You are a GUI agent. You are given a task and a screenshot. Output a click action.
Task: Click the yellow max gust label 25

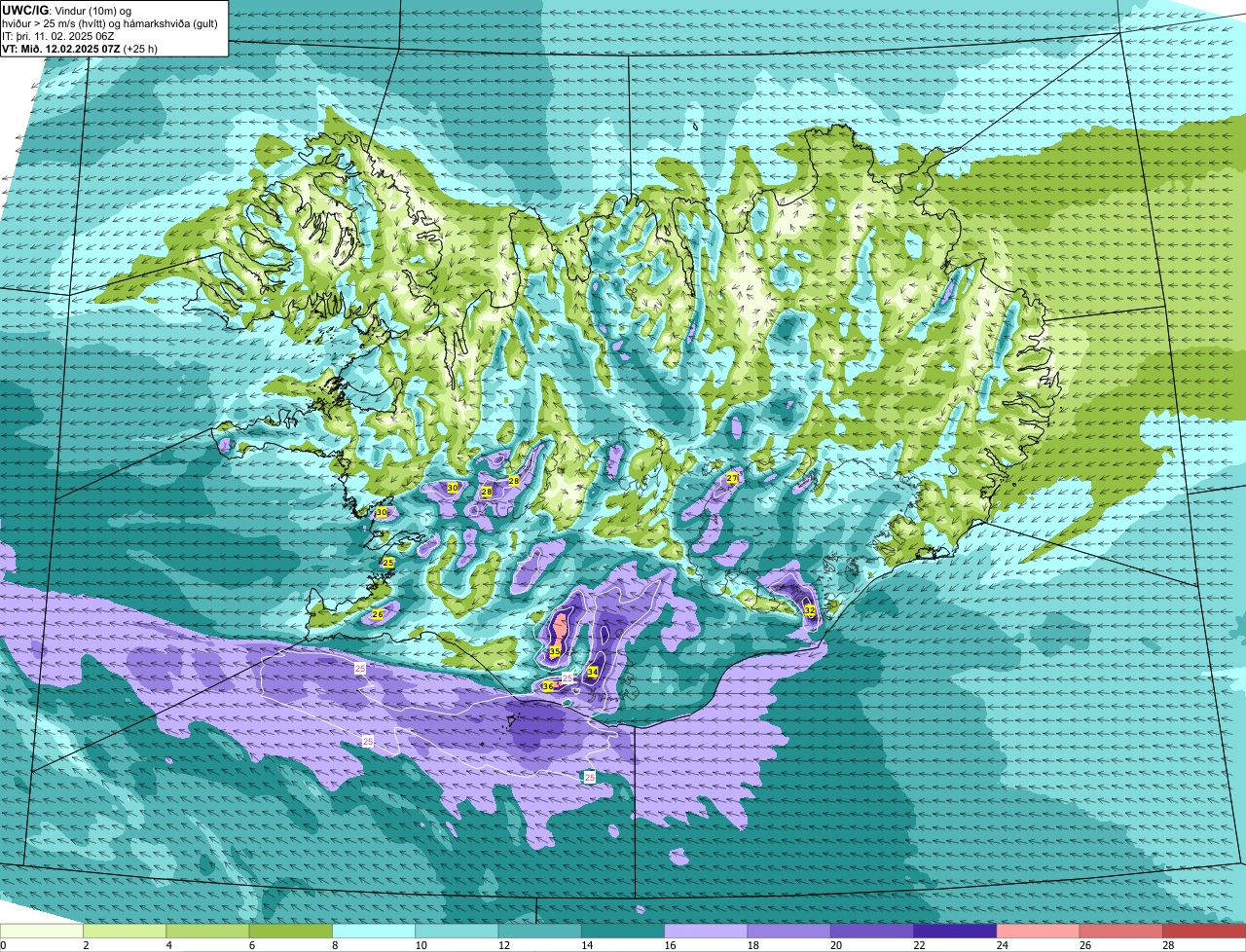pos(388,563)
